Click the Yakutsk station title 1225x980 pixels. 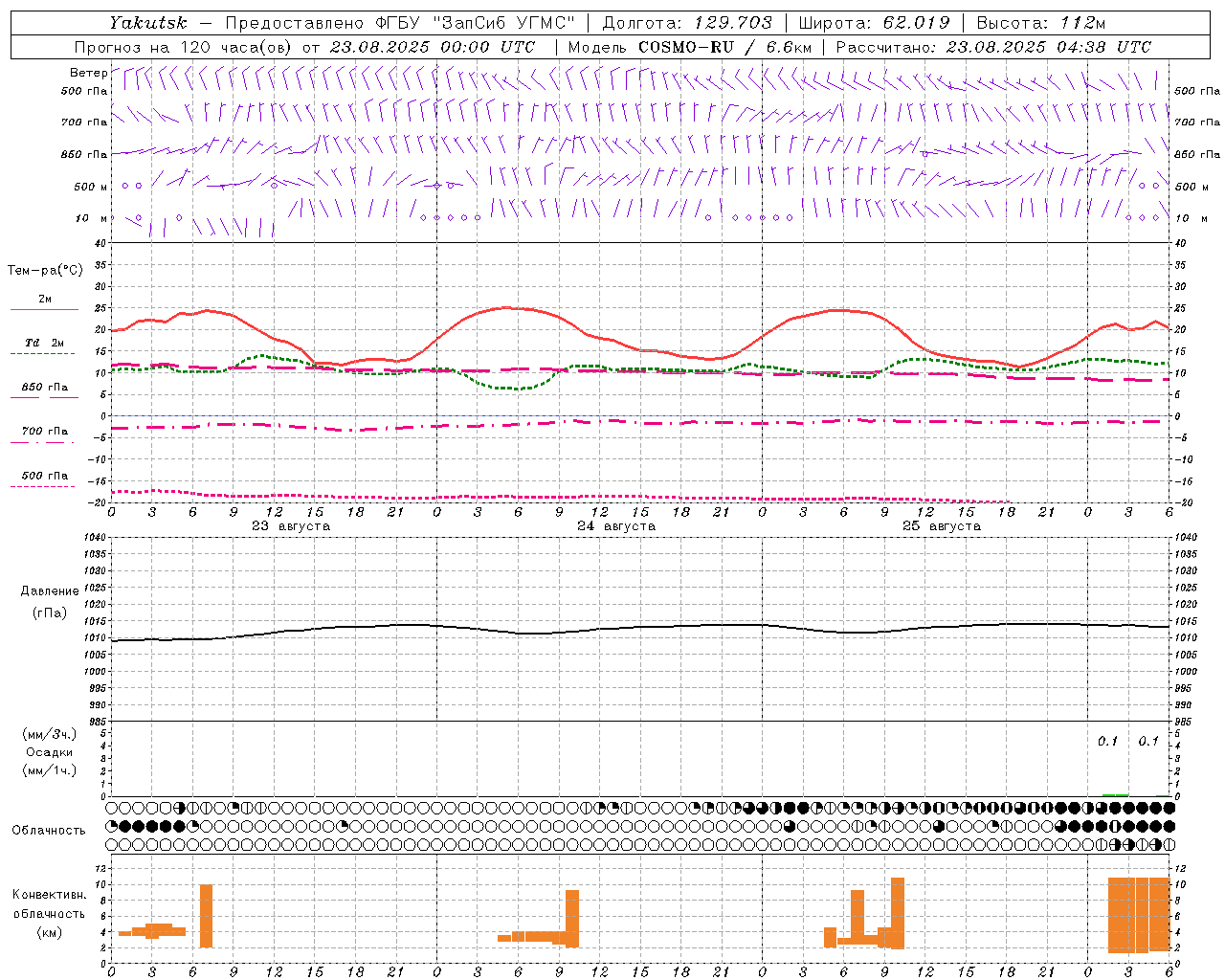point(147,23)
